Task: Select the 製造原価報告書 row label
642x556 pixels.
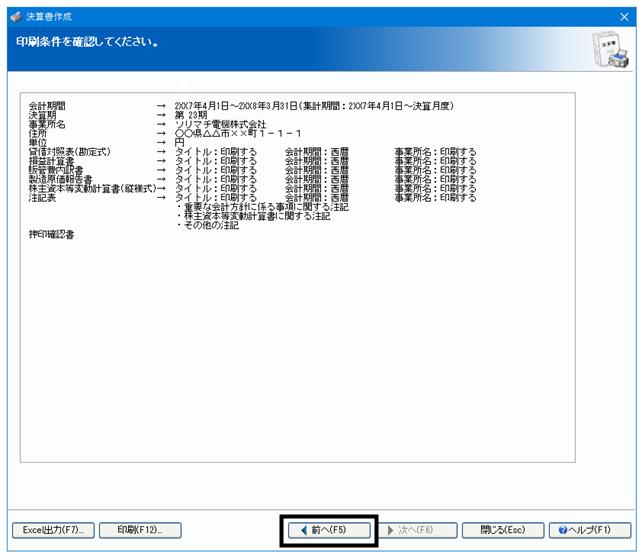Action: pos(61,179)
